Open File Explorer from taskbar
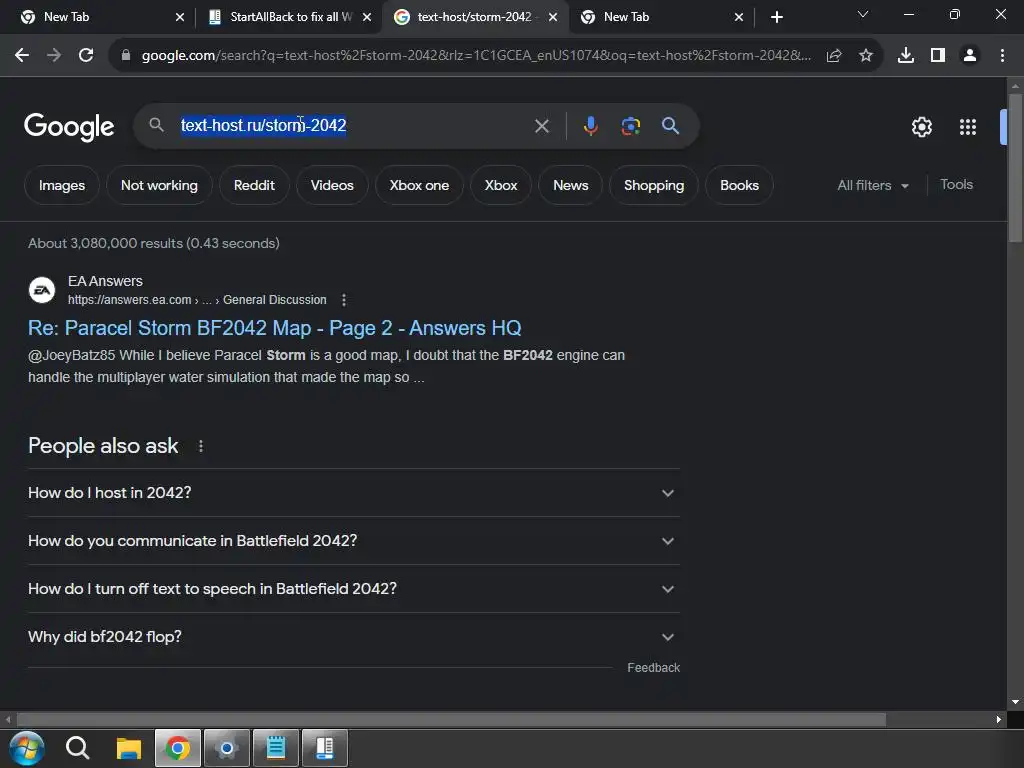Screen dimensions: 1024x768 click(129, 748)
